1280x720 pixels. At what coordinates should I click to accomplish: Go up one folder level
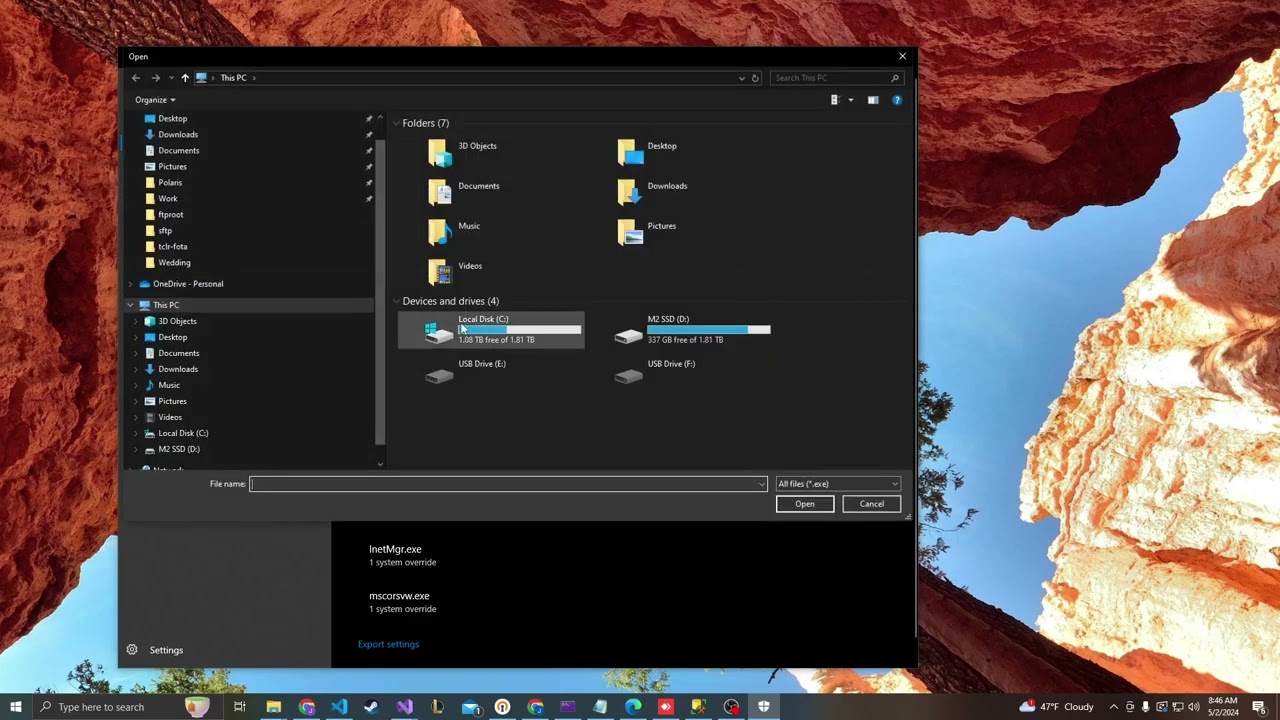pos(185,78)
